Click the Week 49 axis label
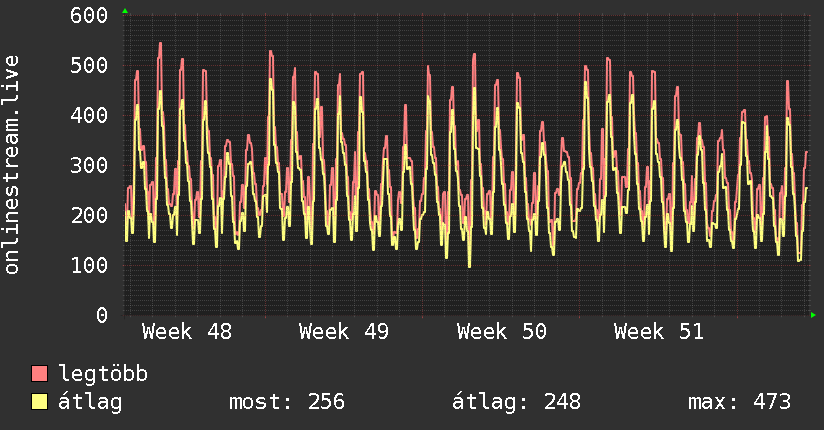This screenshot has width=824, height=430. coord(344,332)
